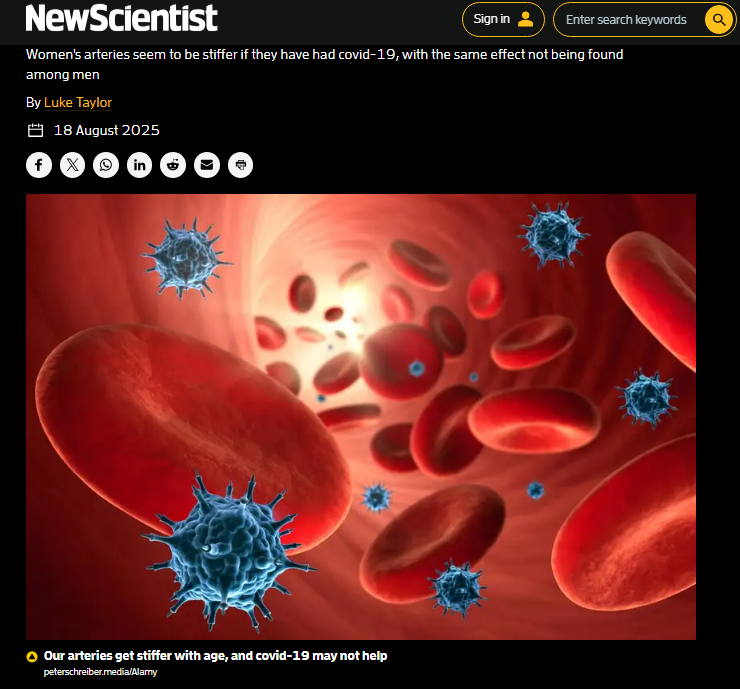Viewport: 740px width, 689px height.
Task: Focus the Enter search keywords field
Action: point(627,19)
